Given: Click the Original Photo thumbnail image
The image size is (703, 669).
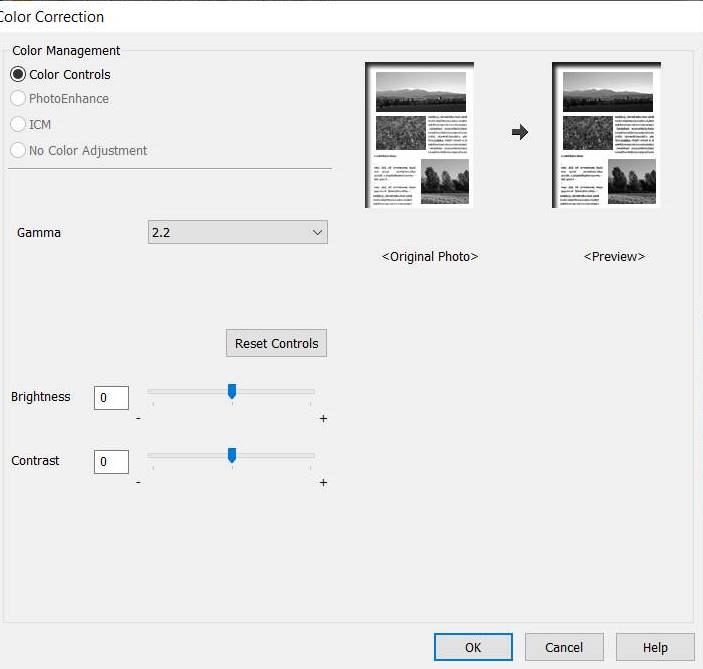Looking at the screenshot, I should [x=420, y=135].
